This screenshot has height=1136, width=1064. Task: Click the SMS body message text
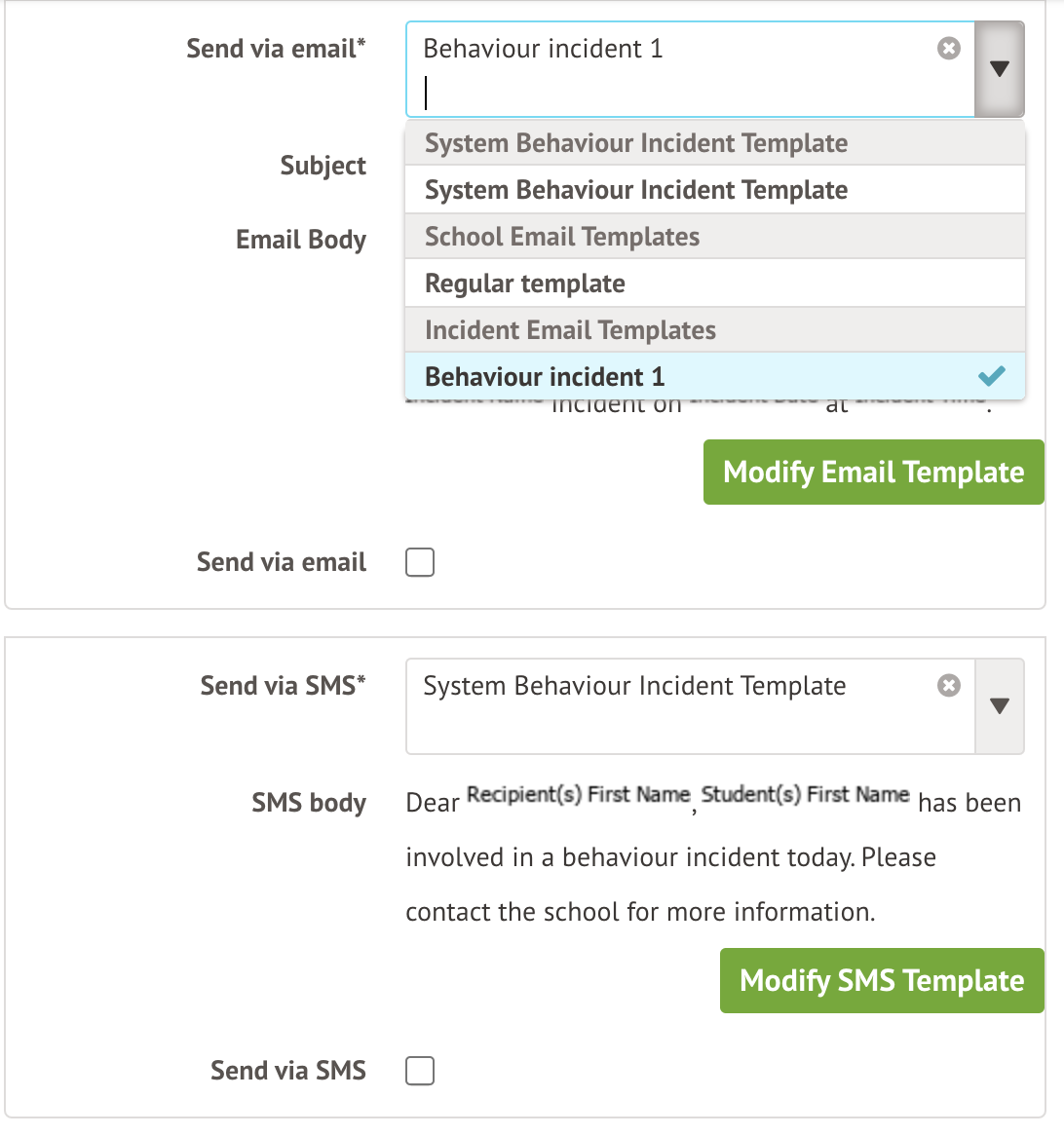[670, 858]
